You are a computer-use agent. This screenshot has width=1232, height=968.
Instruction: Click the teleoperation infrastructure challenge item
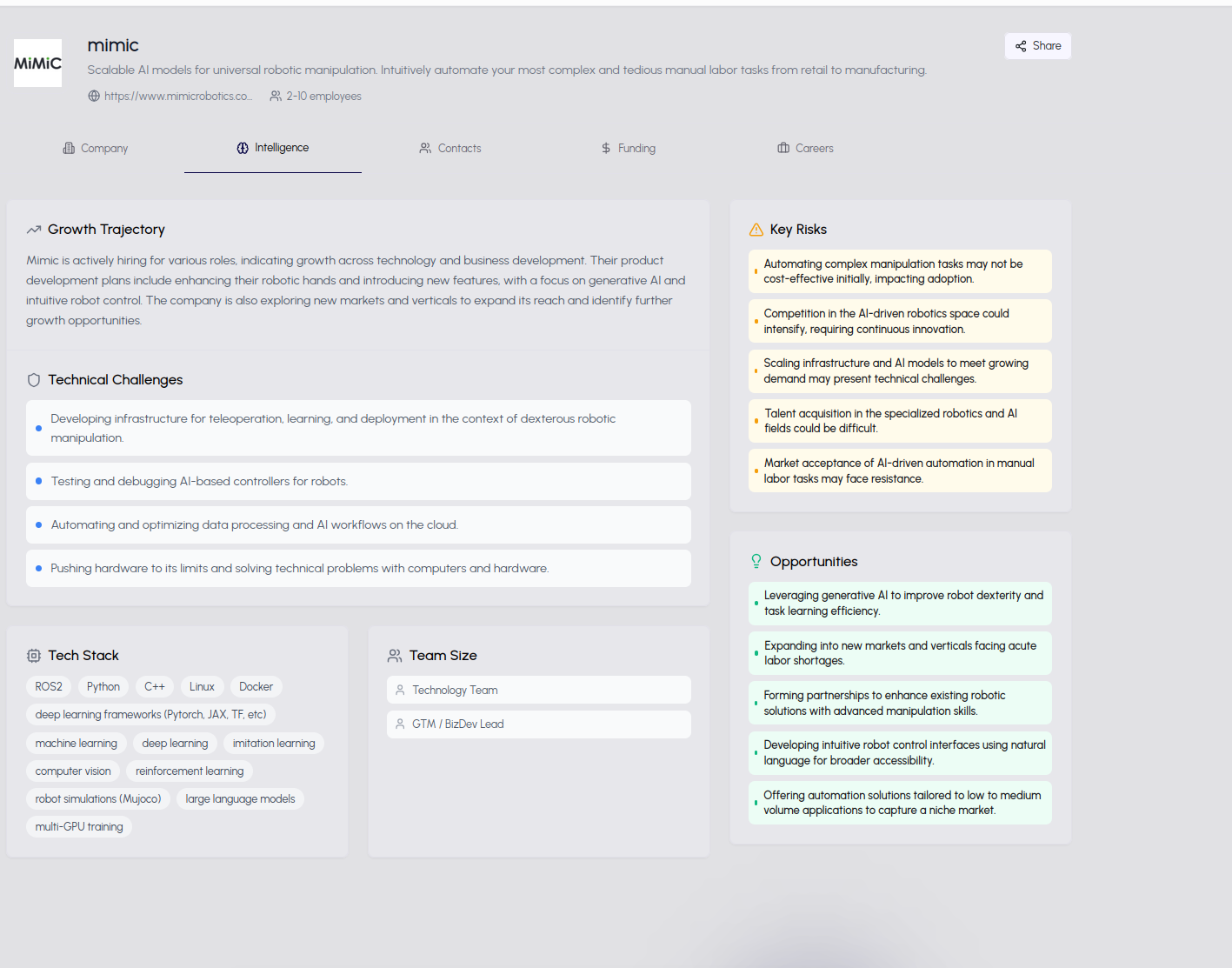click(x=358, y=428)
